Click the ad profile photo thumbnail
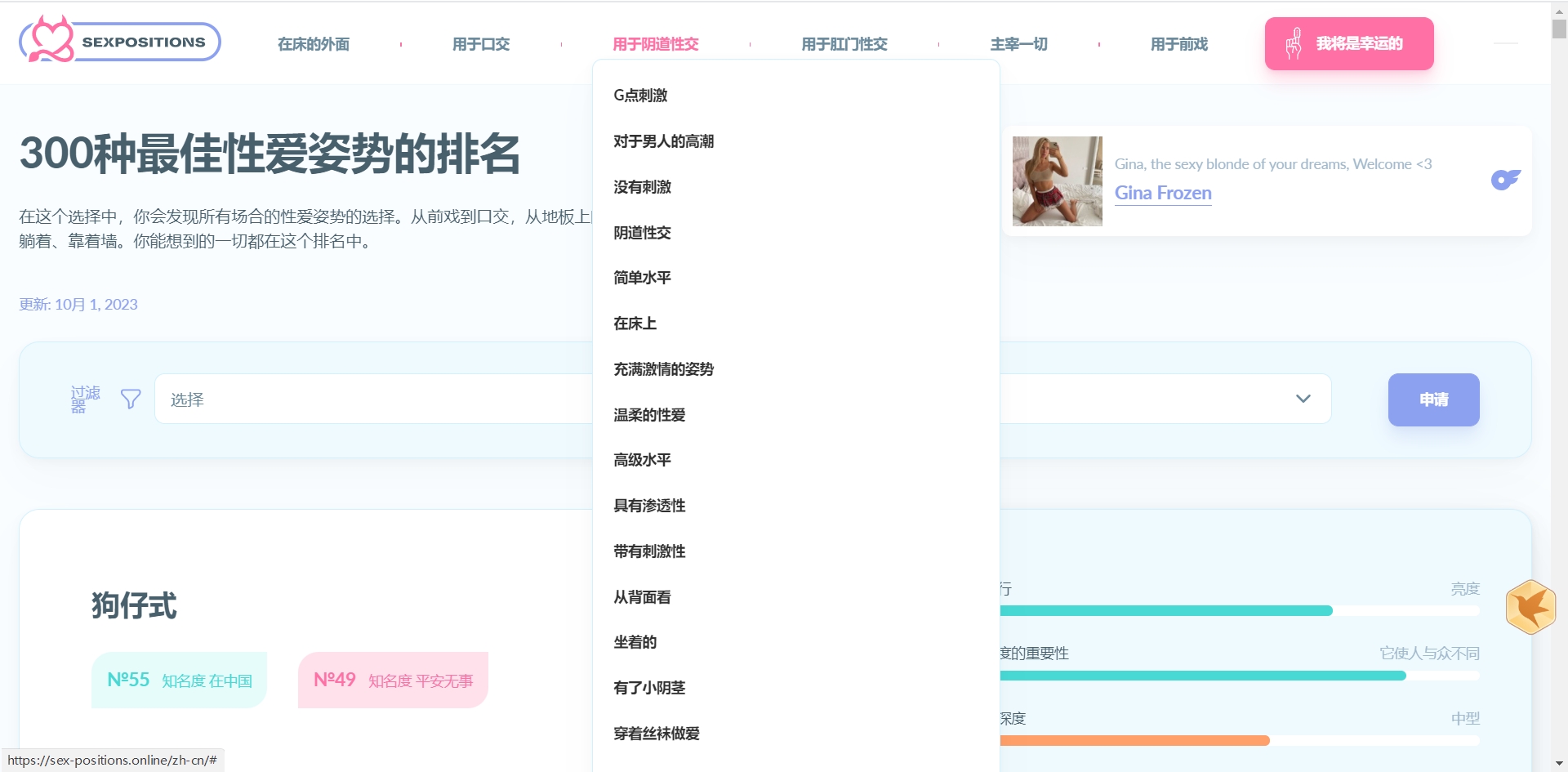The width and height of the screenshot is (1568, 772). [1057, 181]
